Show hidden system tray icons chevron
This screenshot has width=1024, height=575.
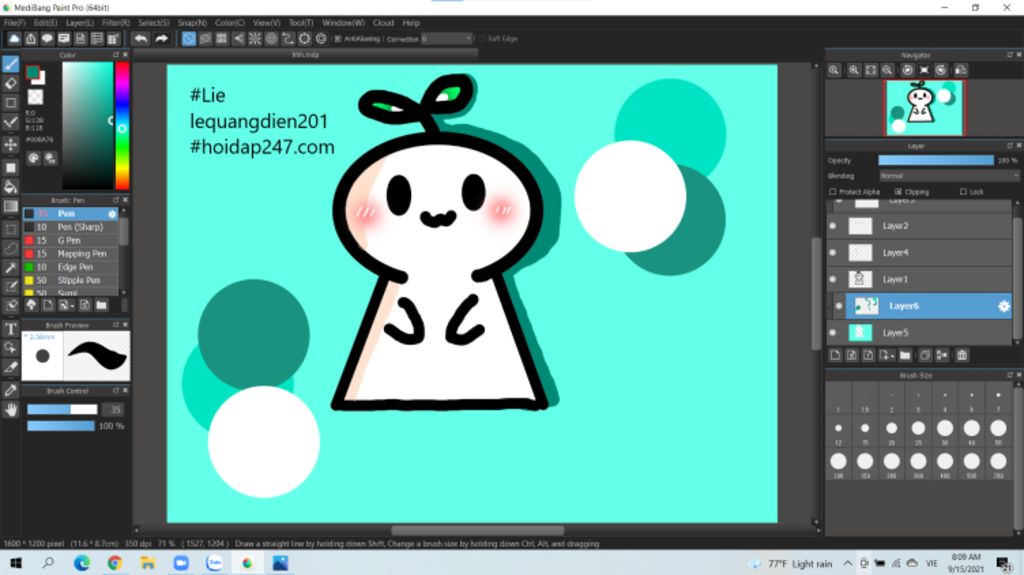[x=847, y=563]
